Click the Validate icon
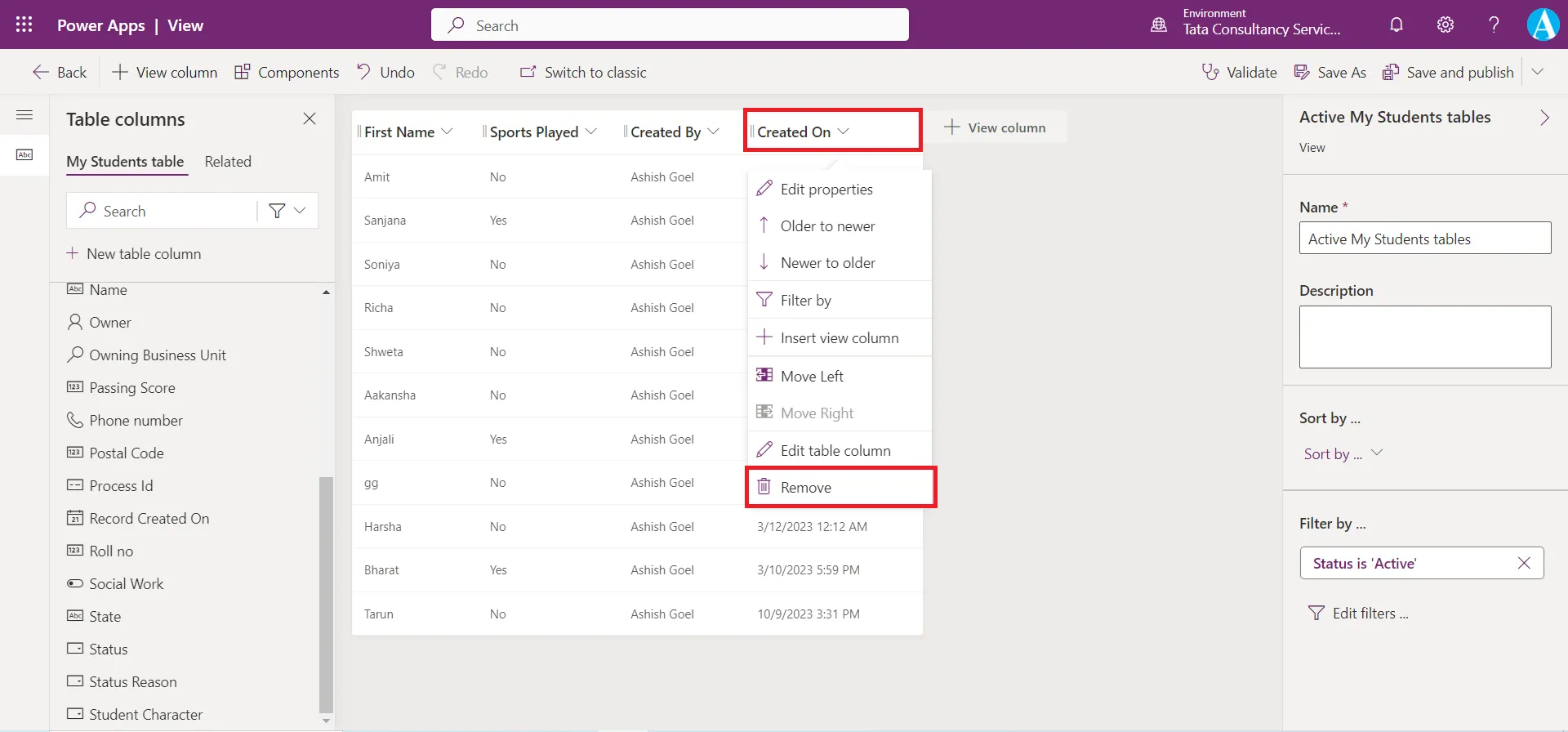 [1210, 72]
